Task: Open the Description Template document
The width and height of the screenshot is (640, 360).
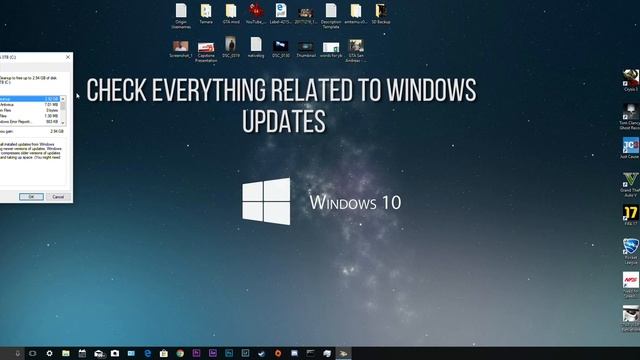Action: click(331, 16)
